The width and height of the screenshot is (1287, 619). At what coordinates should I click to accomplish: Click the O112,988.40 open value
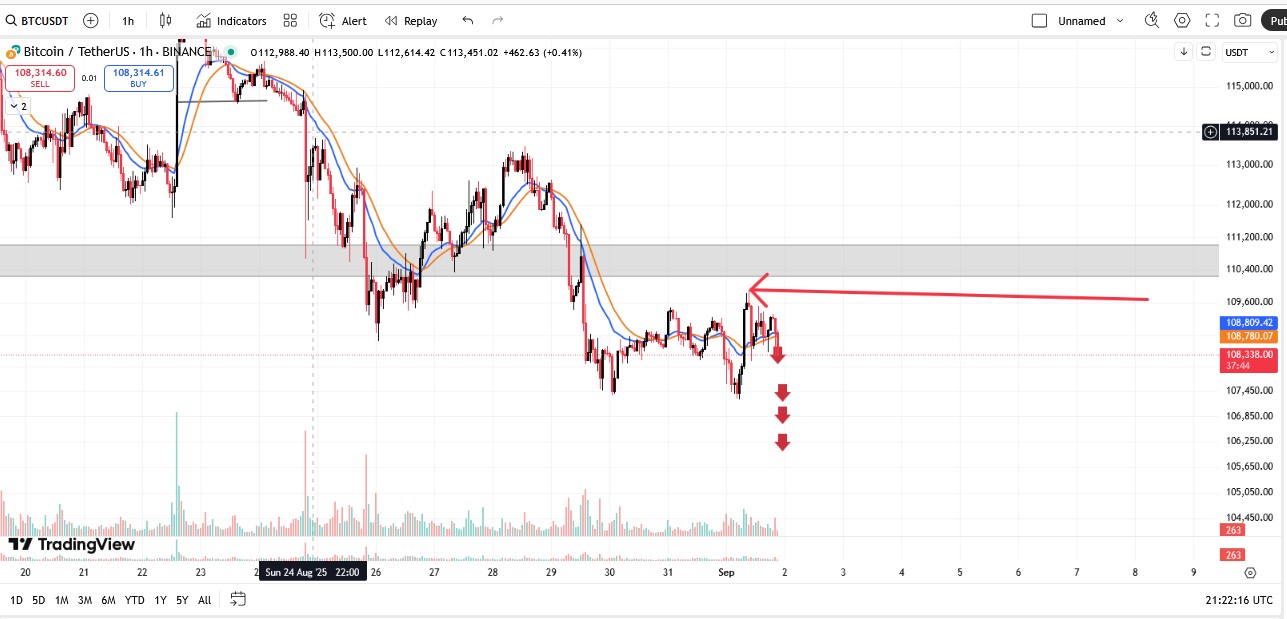(281, 52)
